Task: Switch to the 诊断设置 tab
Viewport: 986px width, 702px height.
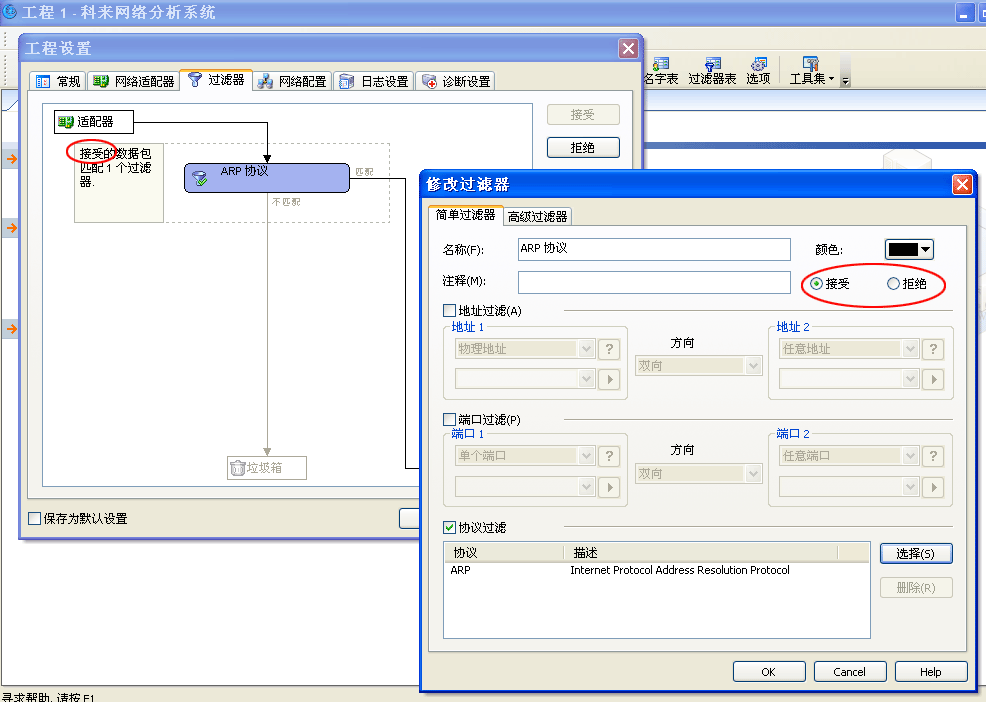Action: pos(455,82)
